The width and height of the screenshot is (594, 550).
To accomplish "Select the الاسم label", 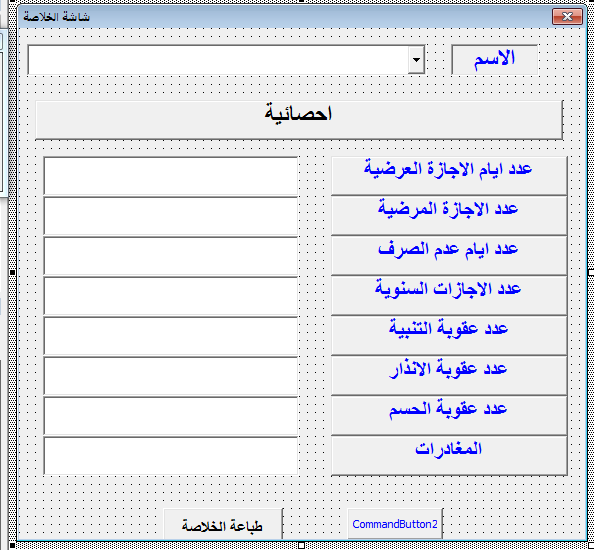I will [494, 60].
